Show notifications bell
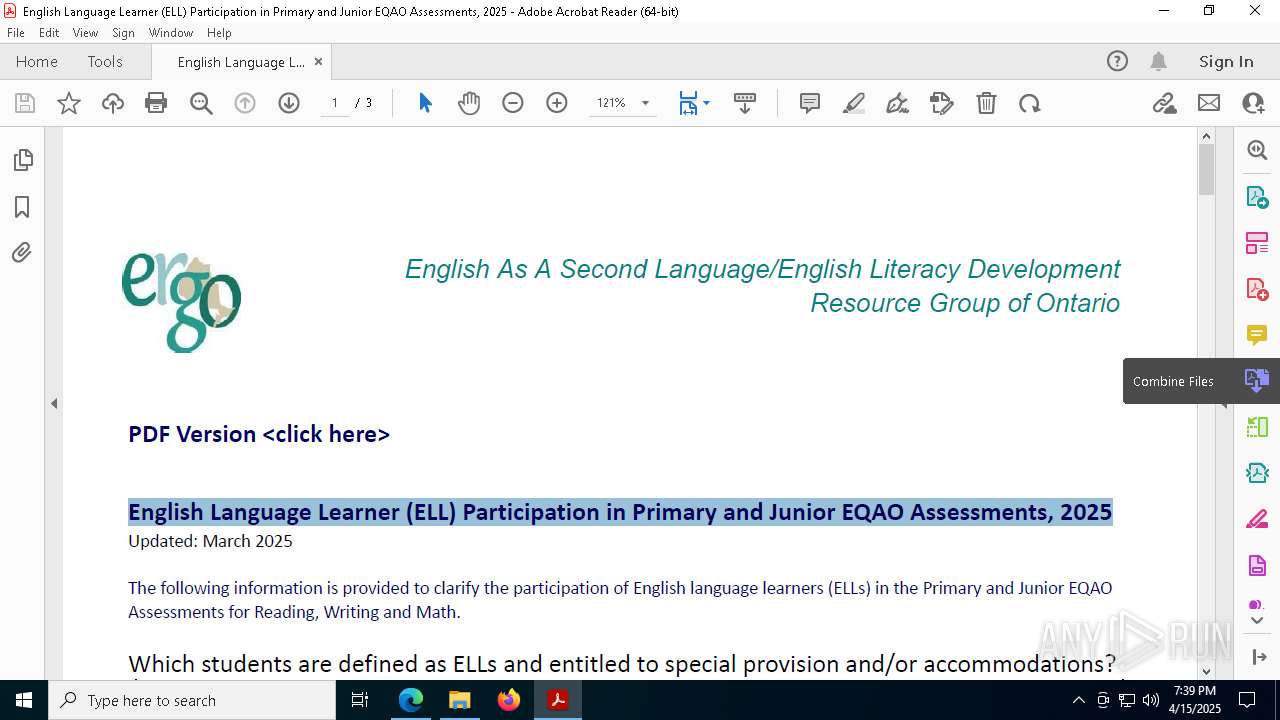This screenshot has width=1280, height=720. coord(1158,62)
